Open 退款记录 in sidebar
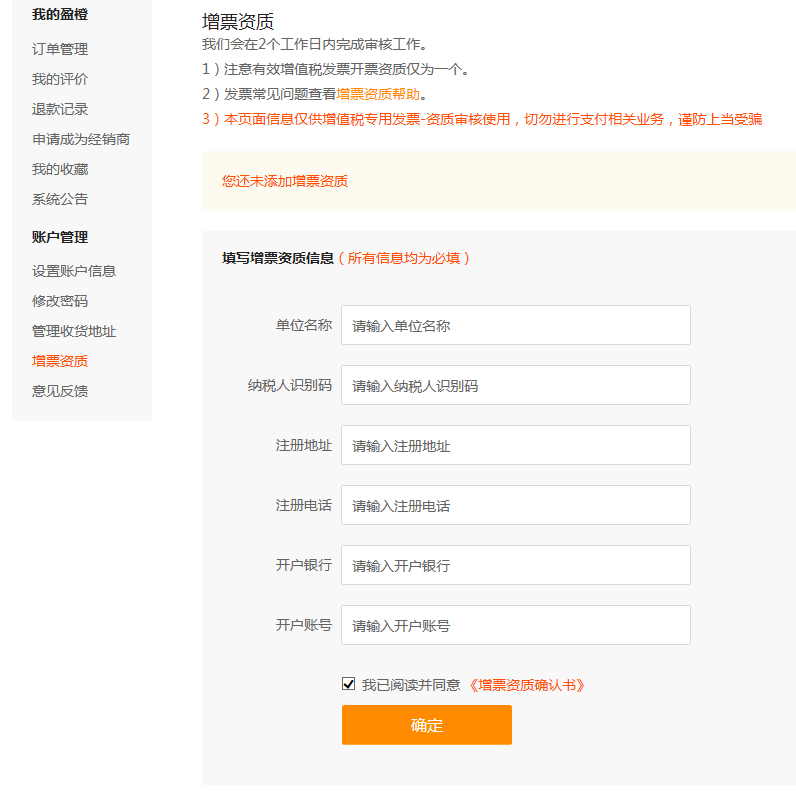 point(60,109)
